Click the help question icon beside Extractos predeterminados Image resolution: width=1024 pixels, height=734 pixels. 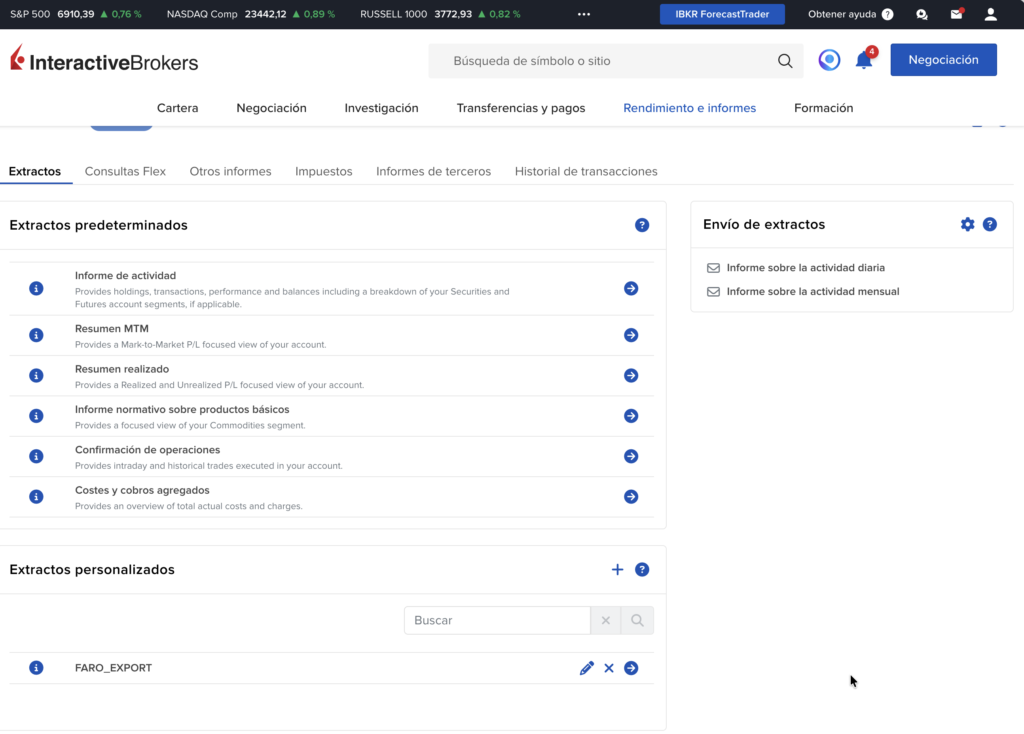coord(642,225)
